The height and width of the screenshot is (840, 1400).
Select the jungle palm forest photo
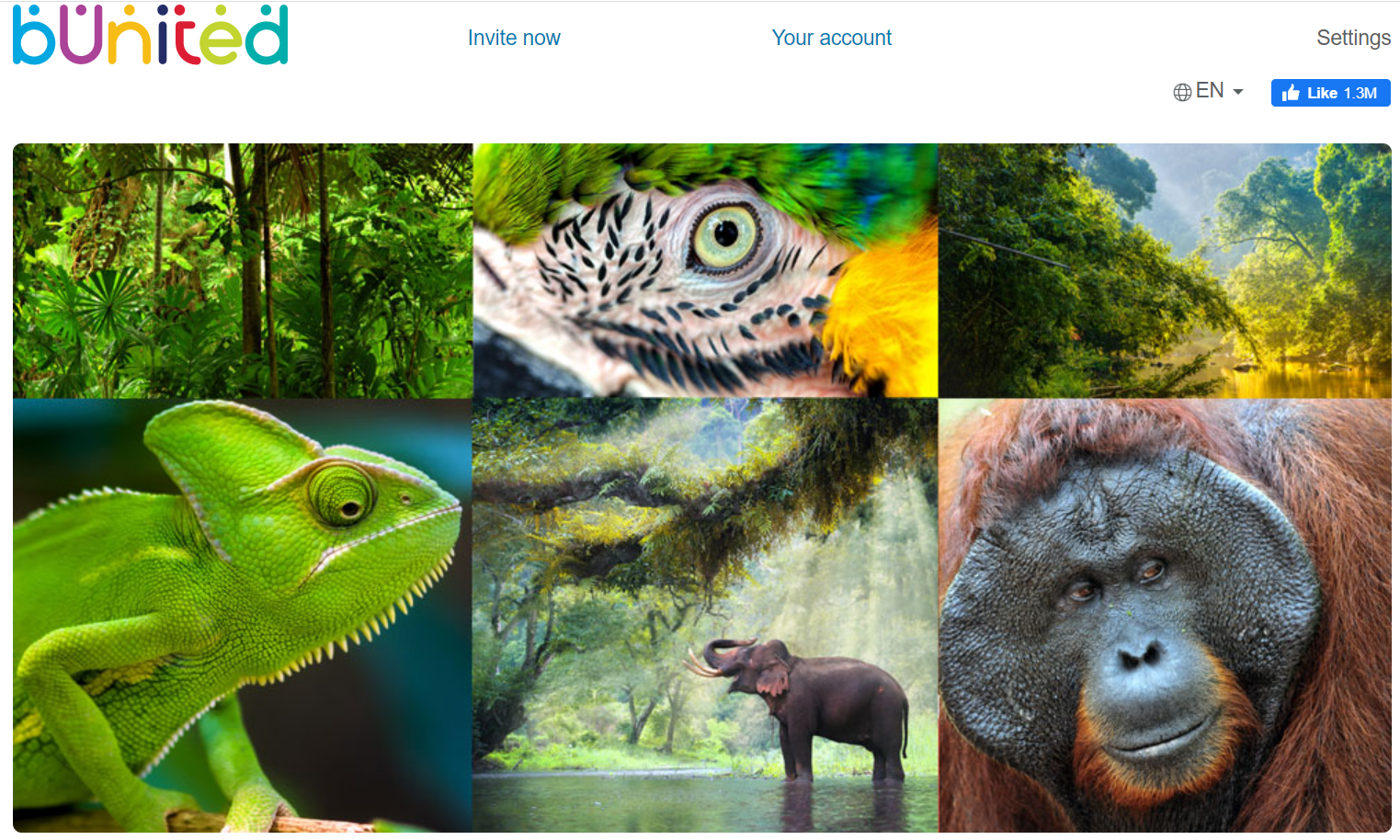(x=243, y=270)
